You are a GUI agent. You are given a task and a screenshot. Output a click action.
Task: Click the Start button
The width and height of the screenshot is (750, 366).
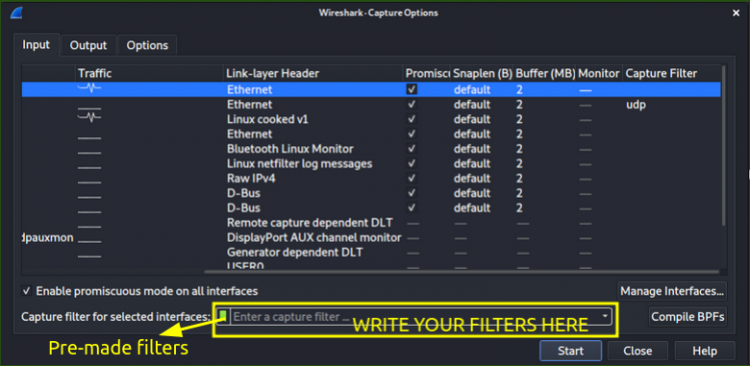tap(570, 351)
